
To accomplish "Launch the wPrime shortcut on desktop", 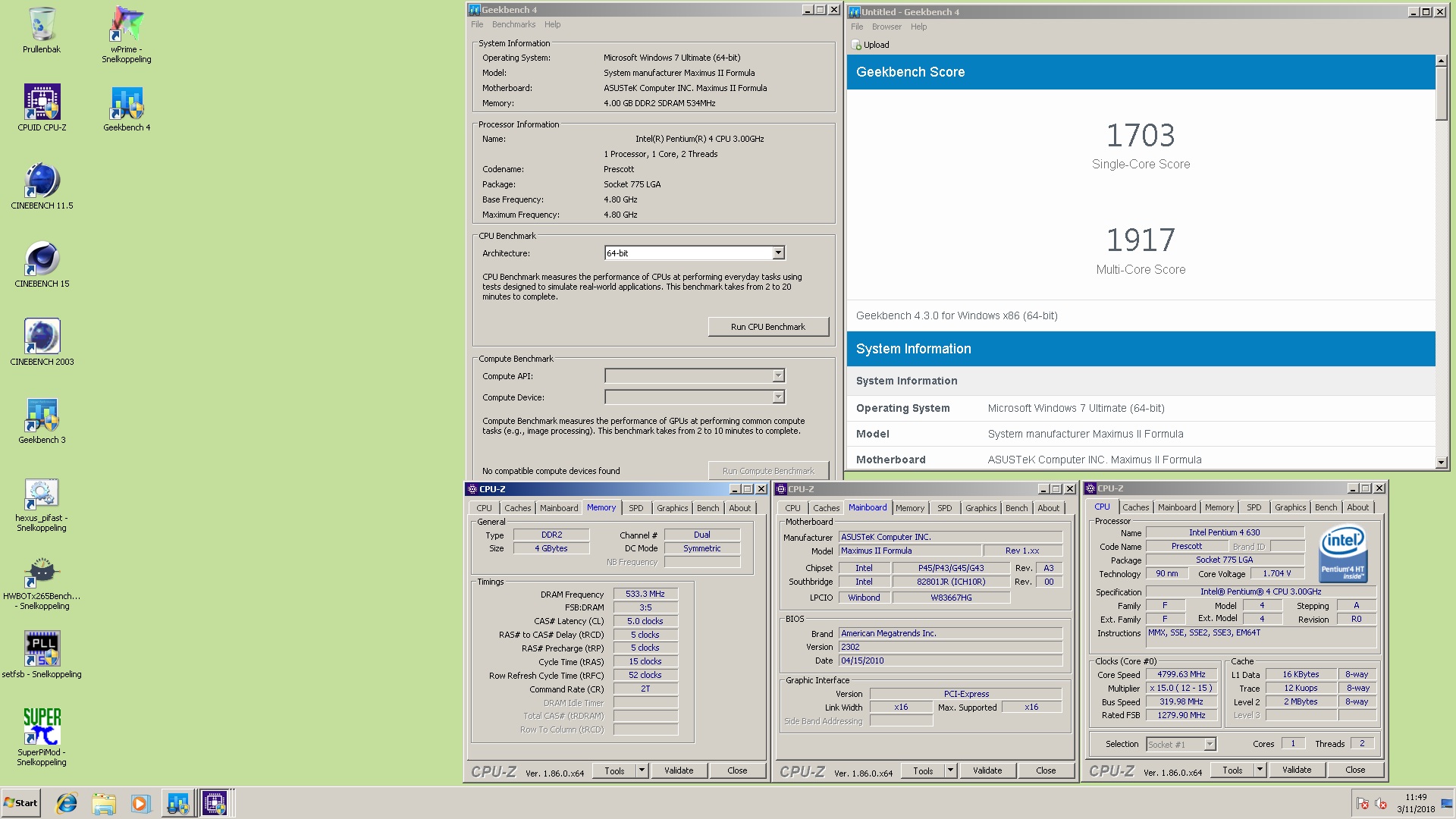I will 127,34.
